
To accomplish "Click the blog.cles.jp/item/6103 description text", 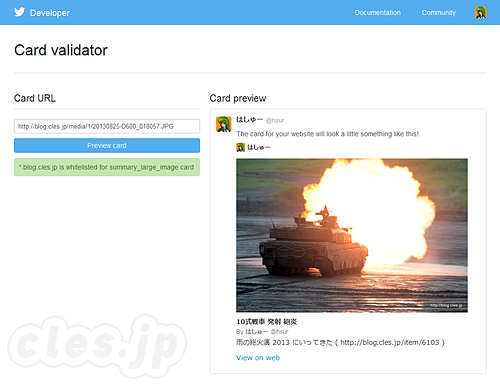I will coord(340,342).
